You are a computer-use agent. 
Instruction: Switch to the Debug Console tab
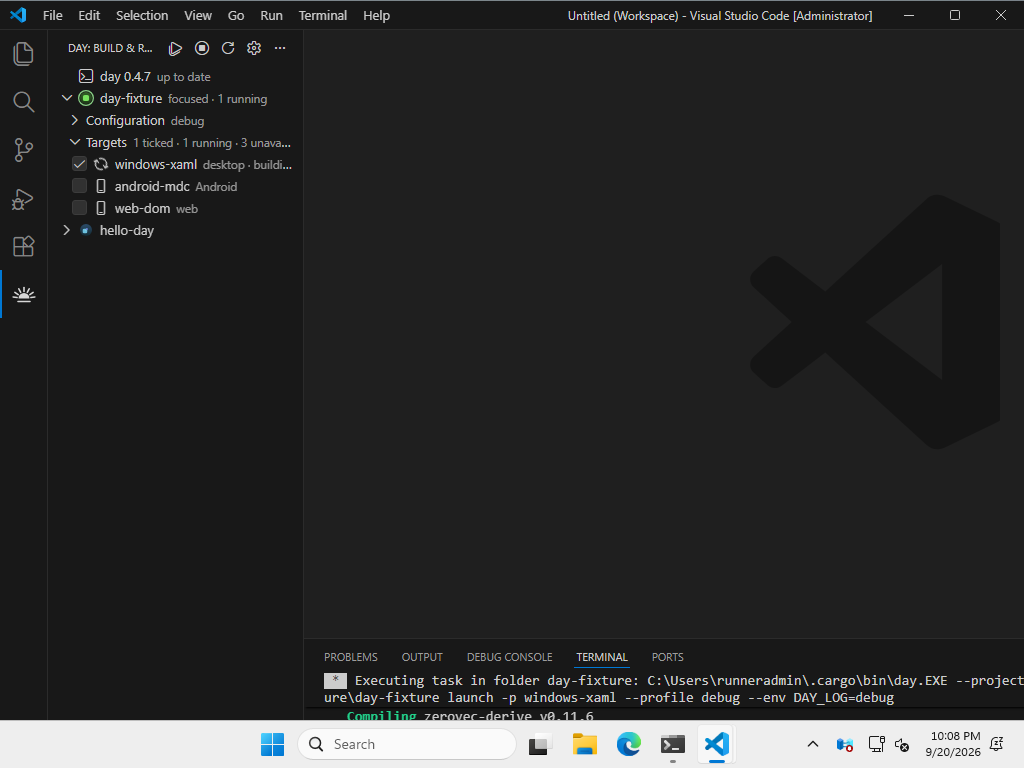509,657
